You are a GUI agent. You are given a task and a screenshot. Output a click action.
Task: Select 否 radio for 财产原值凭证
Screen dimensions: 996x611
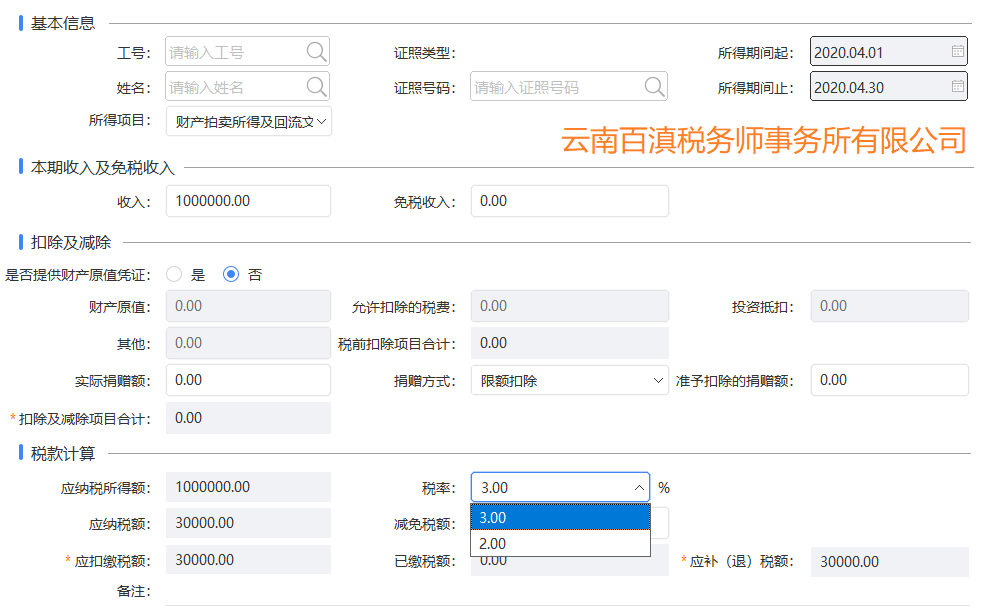click(x=231, y=274)
